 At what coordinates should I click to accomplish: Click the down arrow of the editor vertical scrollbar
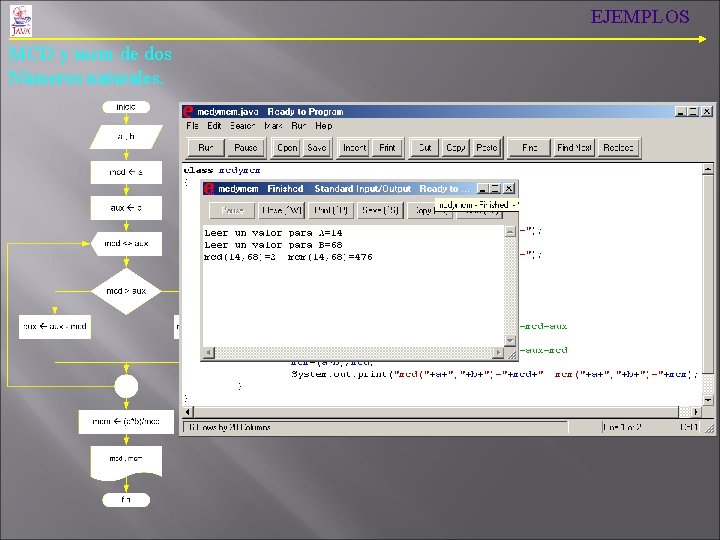pos(708,400)
